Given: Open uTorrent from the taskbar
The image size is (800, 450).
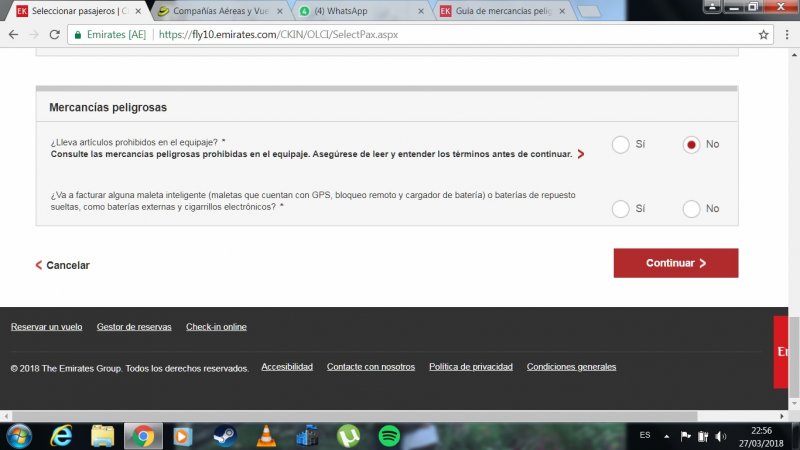Looking at the screenshot, I should pyautogui.click(x=348, y=436).
